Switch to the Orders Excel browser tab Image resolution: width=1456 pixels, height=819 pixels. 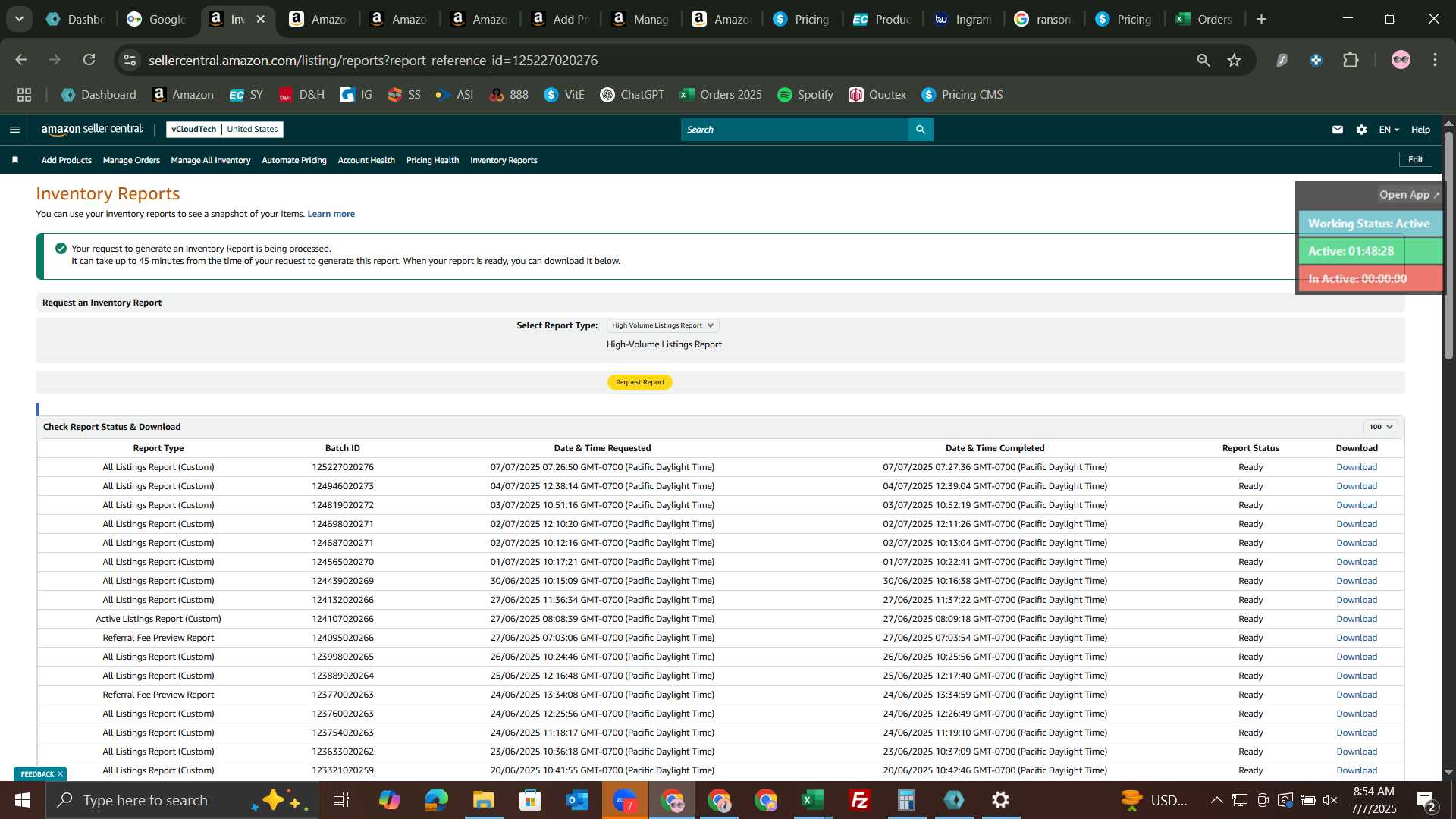coord(1205,19)
